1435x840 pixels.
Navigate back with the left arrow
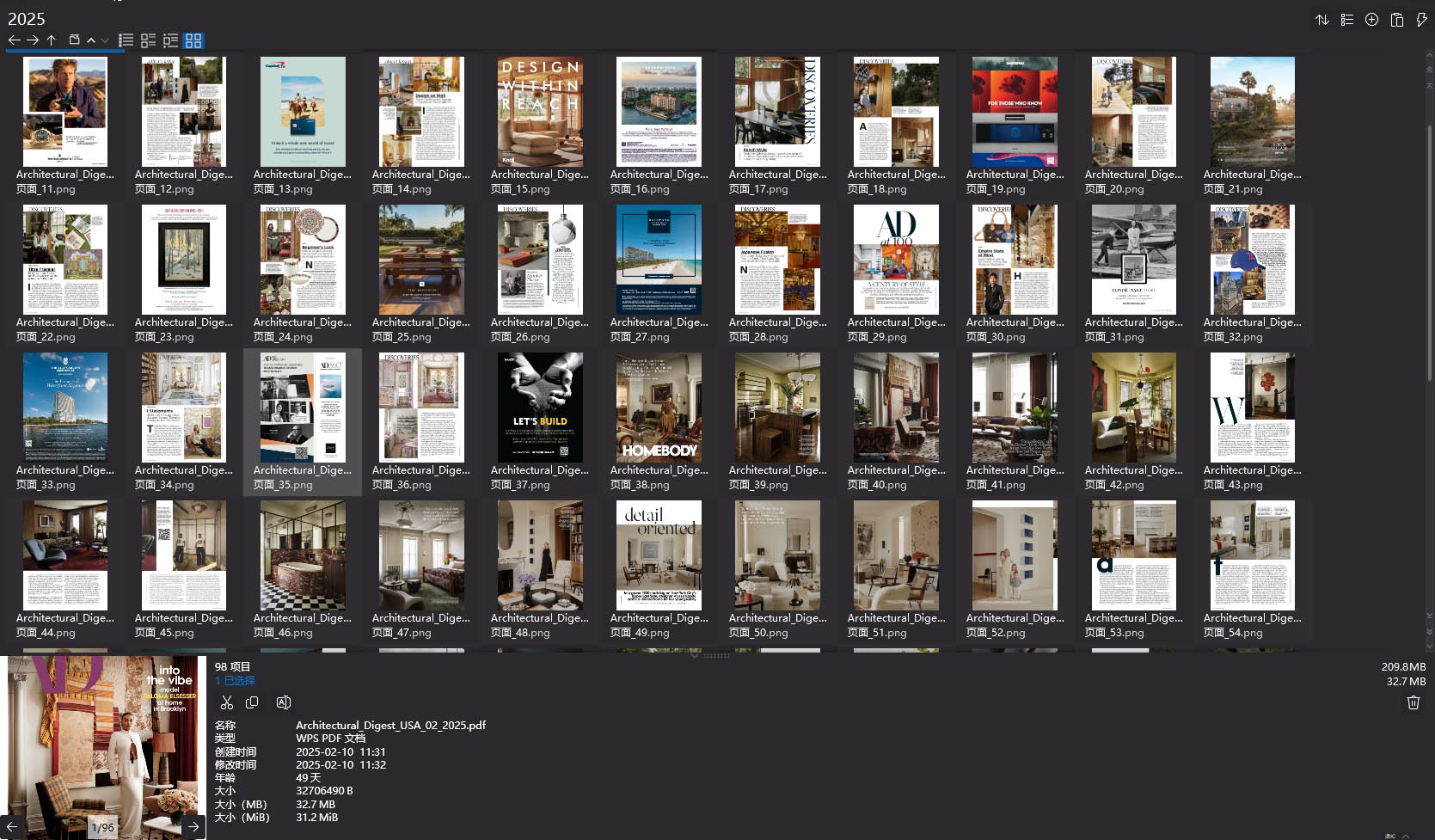coord(14,40)
